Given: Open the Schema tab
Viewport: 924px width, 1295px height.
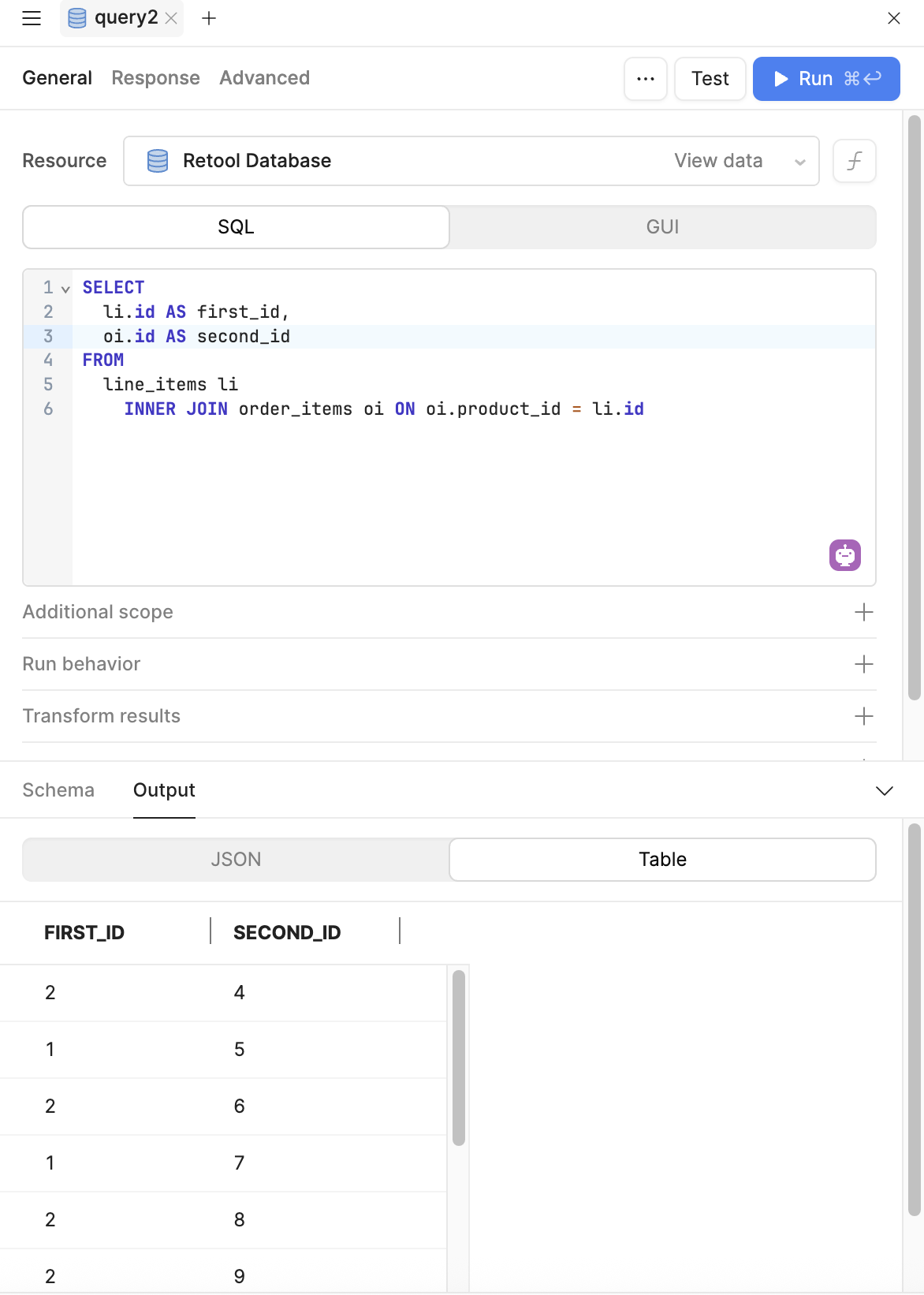Looking at the screenshot, I should point(58,790).
